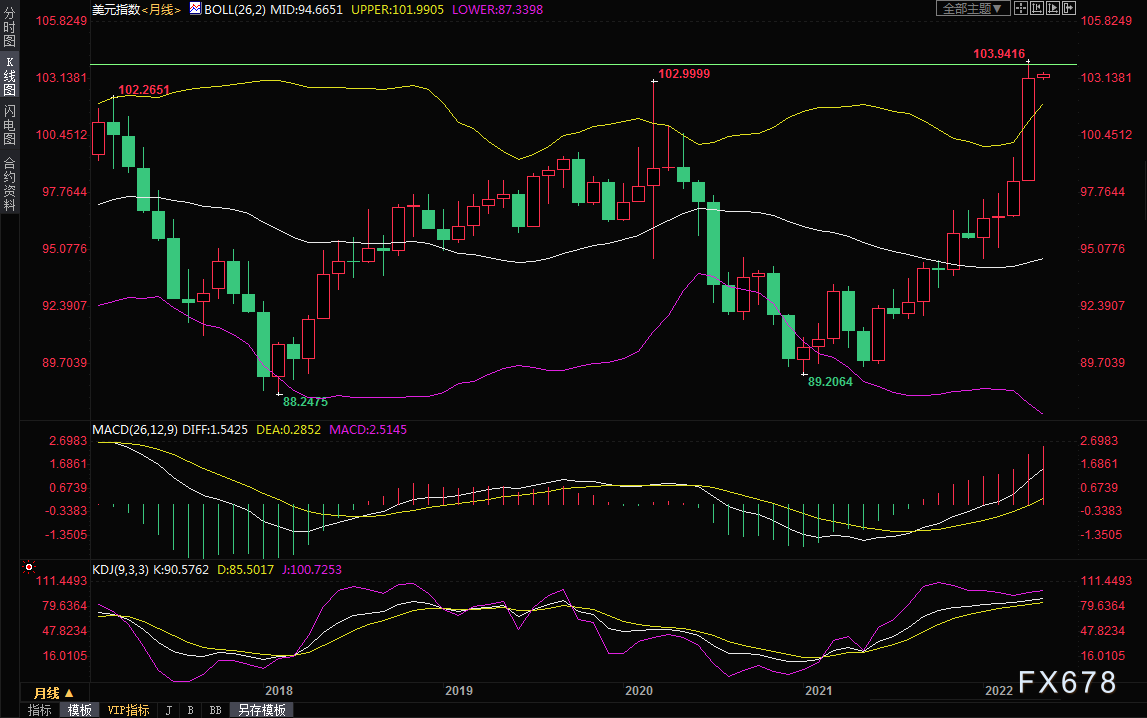Click the 2020 timeline year label
The width and height of the screenshot is (1147, 718).
639,691
